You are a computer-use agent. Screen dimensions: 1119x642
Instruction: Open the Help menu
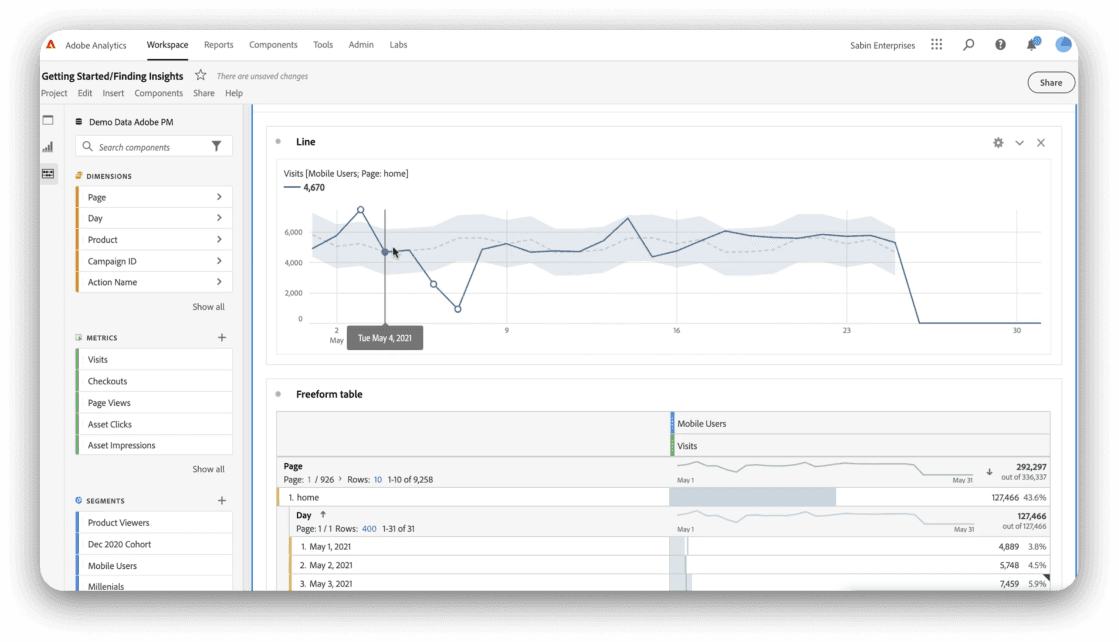click(x=234, y=93)
